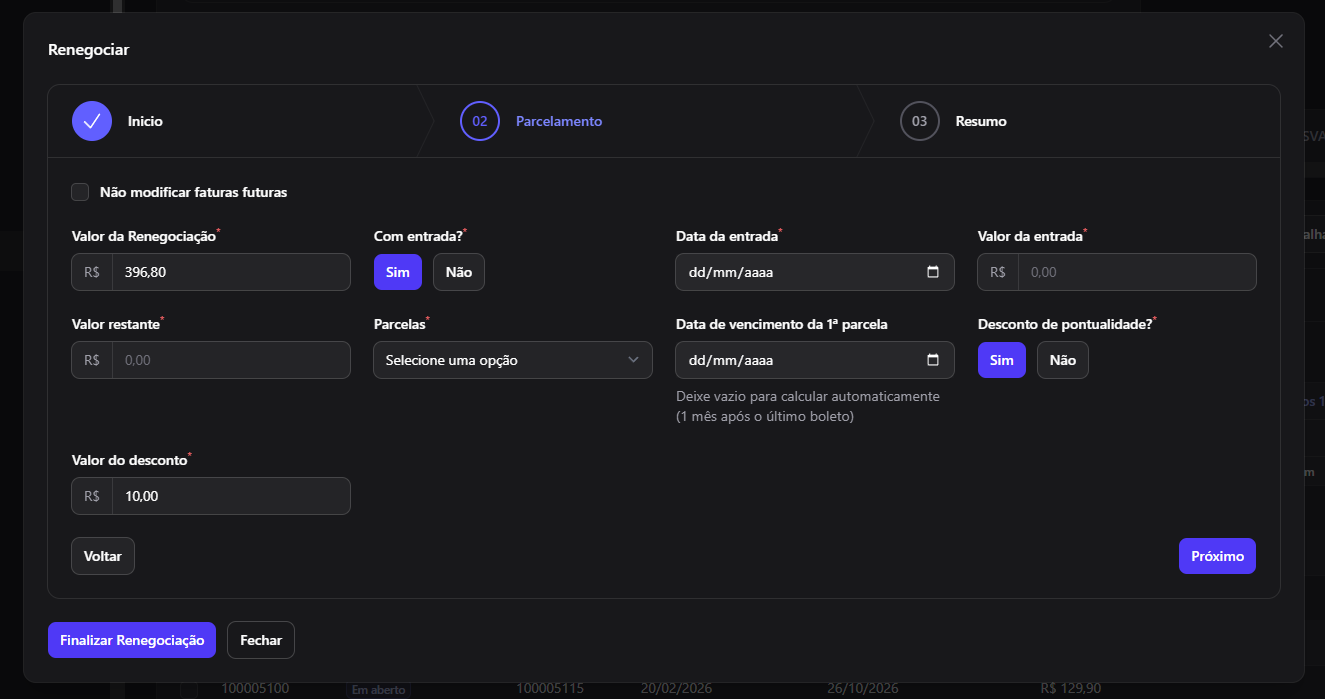Screen dimensions: 1325x699
Task: Select Não for Com entrada
Action: click(459, 272)
